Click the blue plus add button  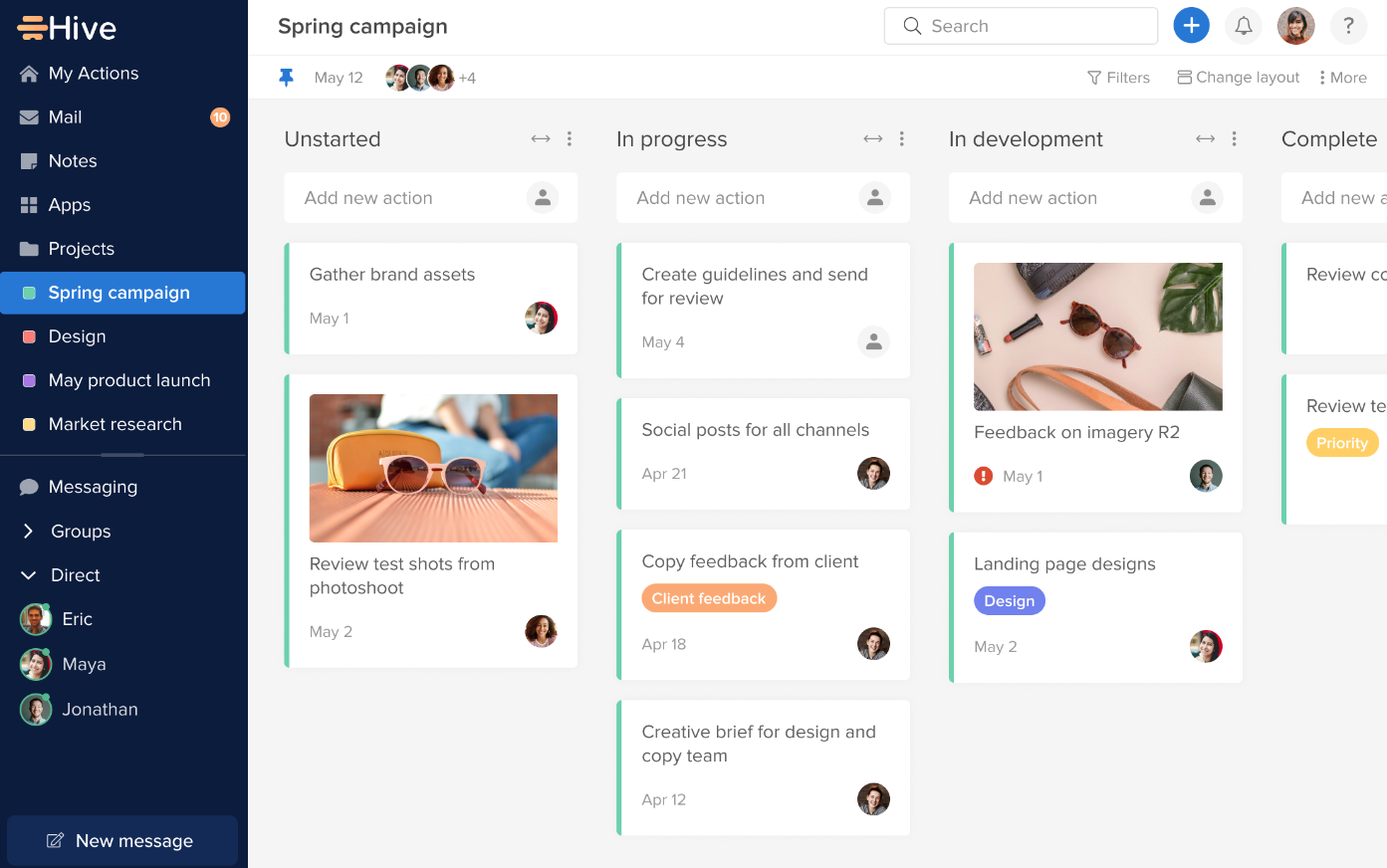[x=1191, y=26]
